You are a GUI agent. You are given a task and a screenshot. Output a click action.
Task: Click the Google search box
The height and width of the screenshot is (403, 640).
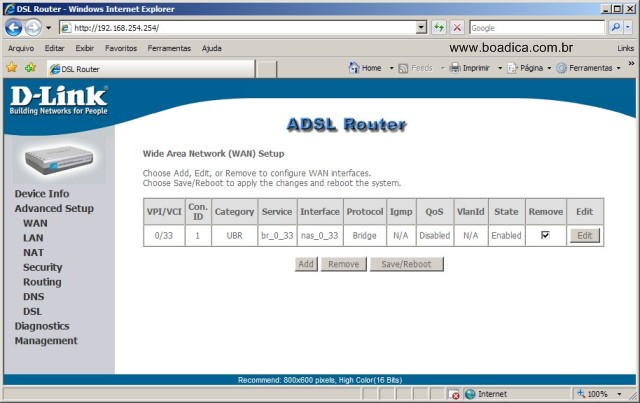pyautogui.click(x=536, y=28)
